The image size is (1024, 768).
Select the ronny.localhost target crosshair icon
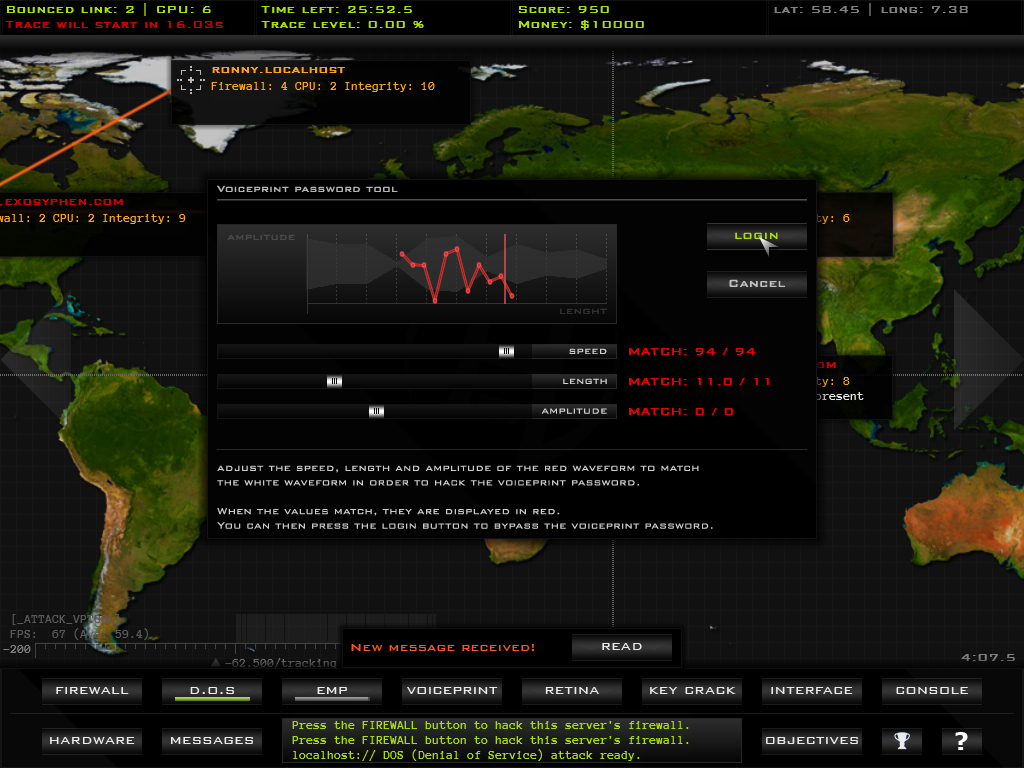click(190, 80)
